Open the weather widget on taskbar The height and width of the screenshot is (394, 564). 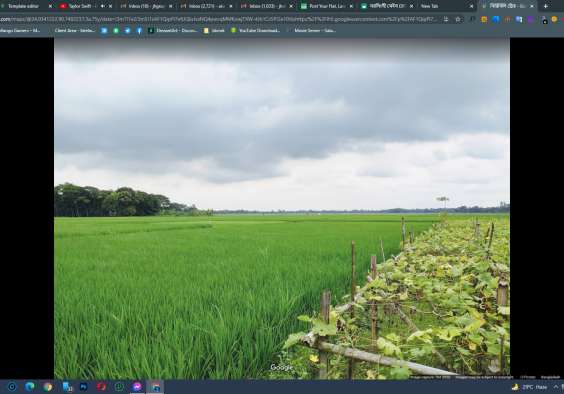[x=529, y=387]
